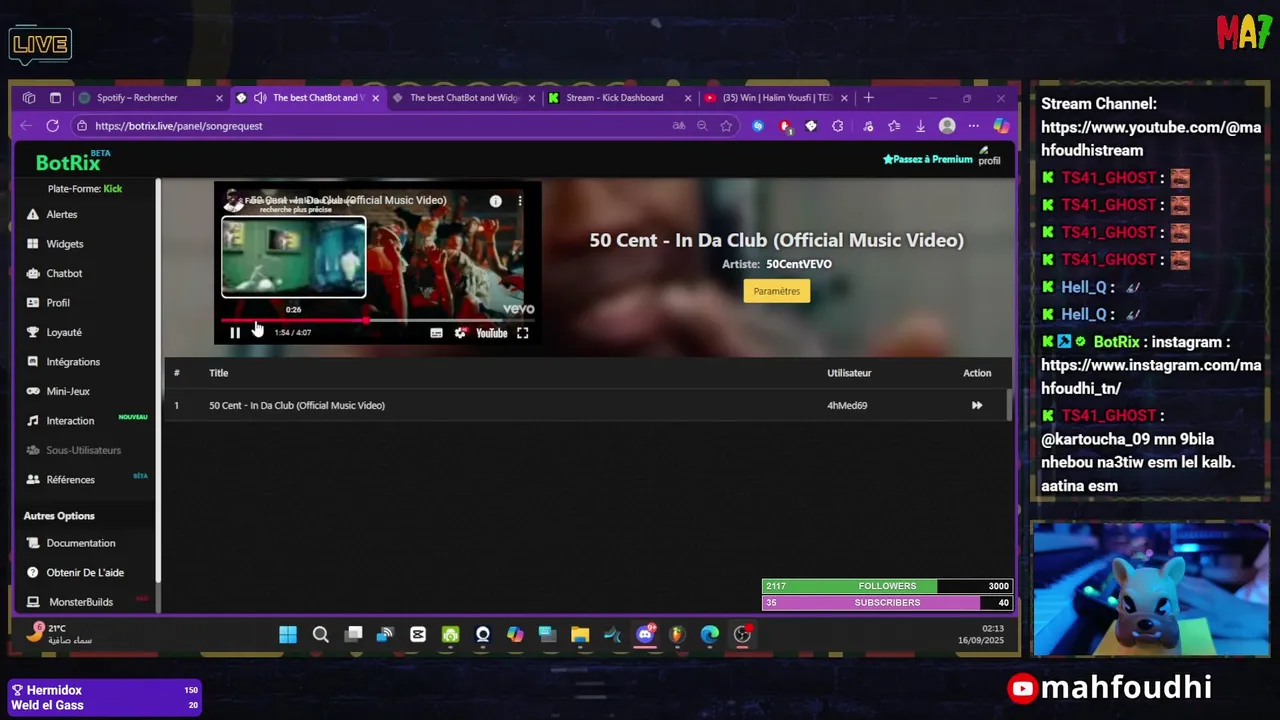Viewport: 1280px width, 720px height.
Task: Open Références in the sidebar
Action: point(70,480)
